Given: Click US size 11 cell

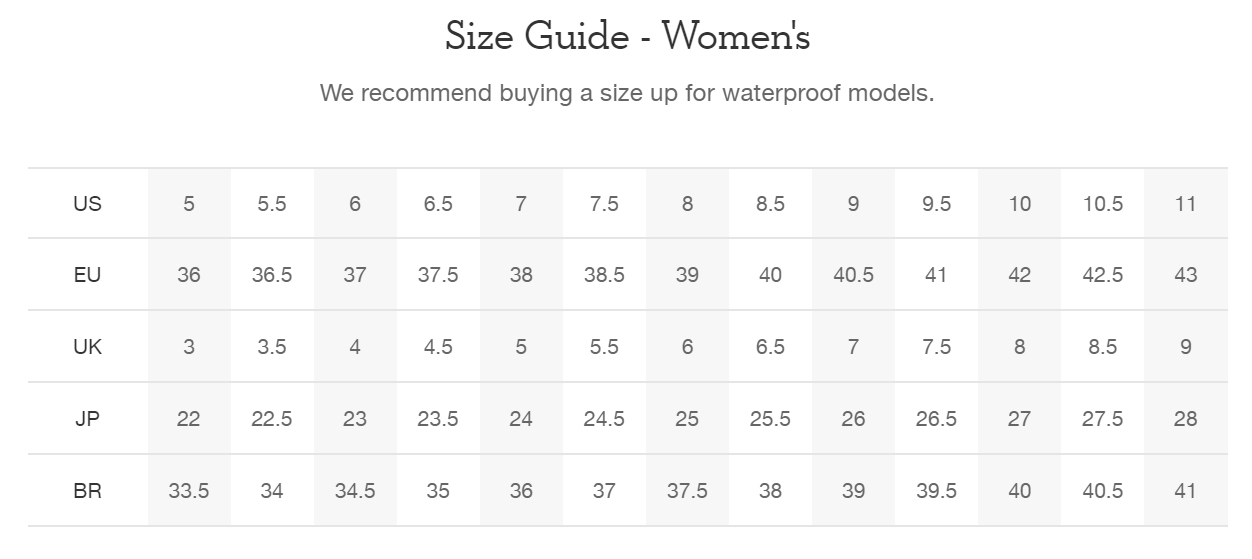Looking at the screenshot, I should click(x=1186, y=204).
